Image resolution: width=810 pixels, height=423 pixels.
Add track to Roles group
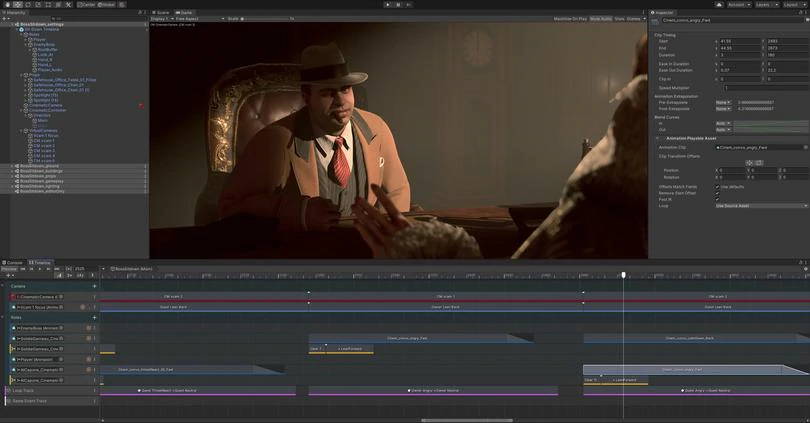pos(94,318)
